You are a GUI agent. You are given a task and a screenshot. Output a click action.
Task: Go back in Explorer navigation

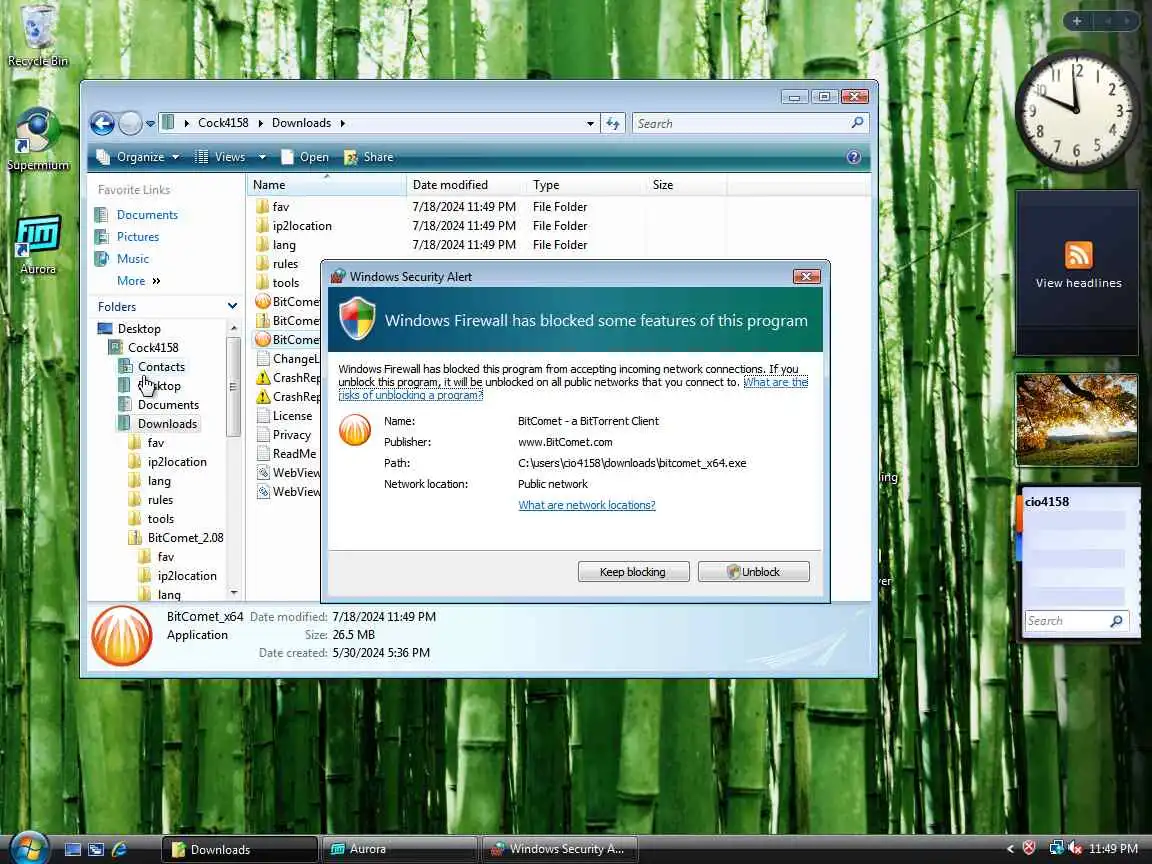point(103,123)
